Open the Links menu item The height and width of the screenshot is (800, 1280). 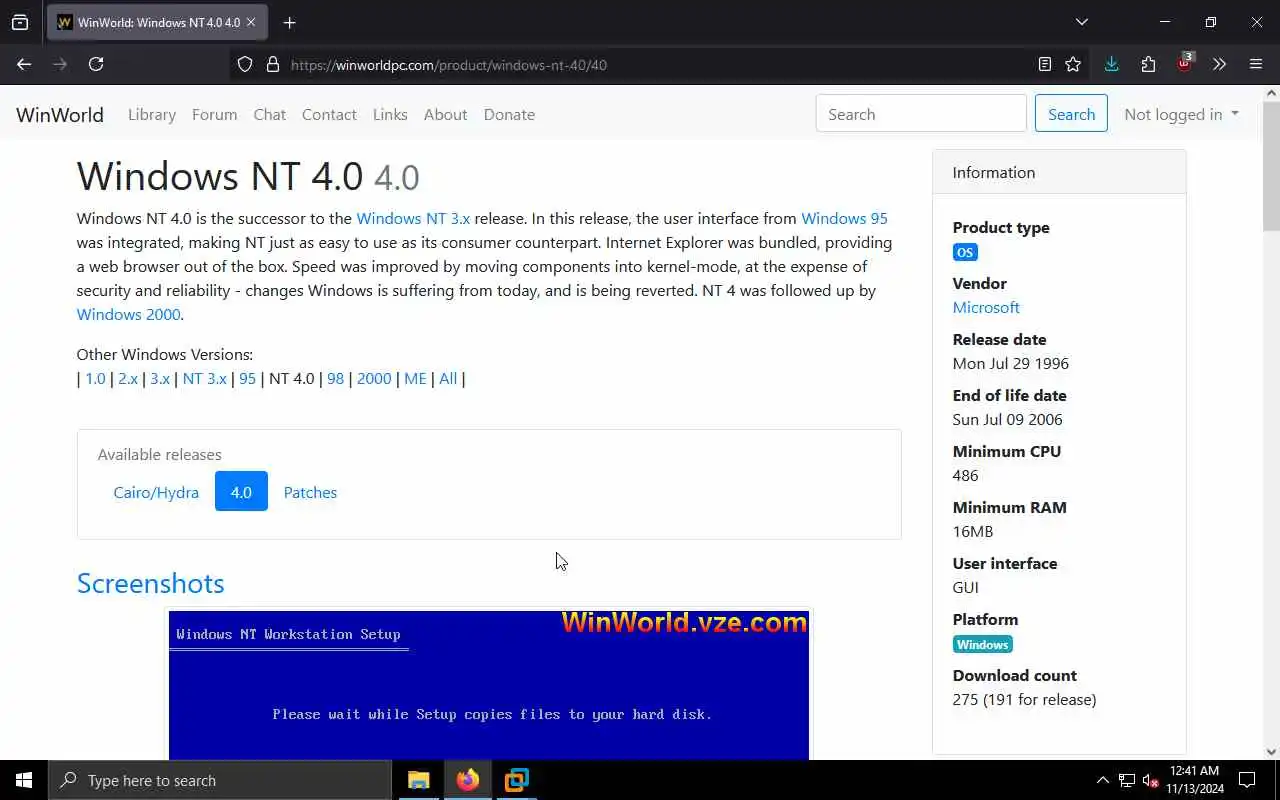pyautogui.click(x=390, y=114)
